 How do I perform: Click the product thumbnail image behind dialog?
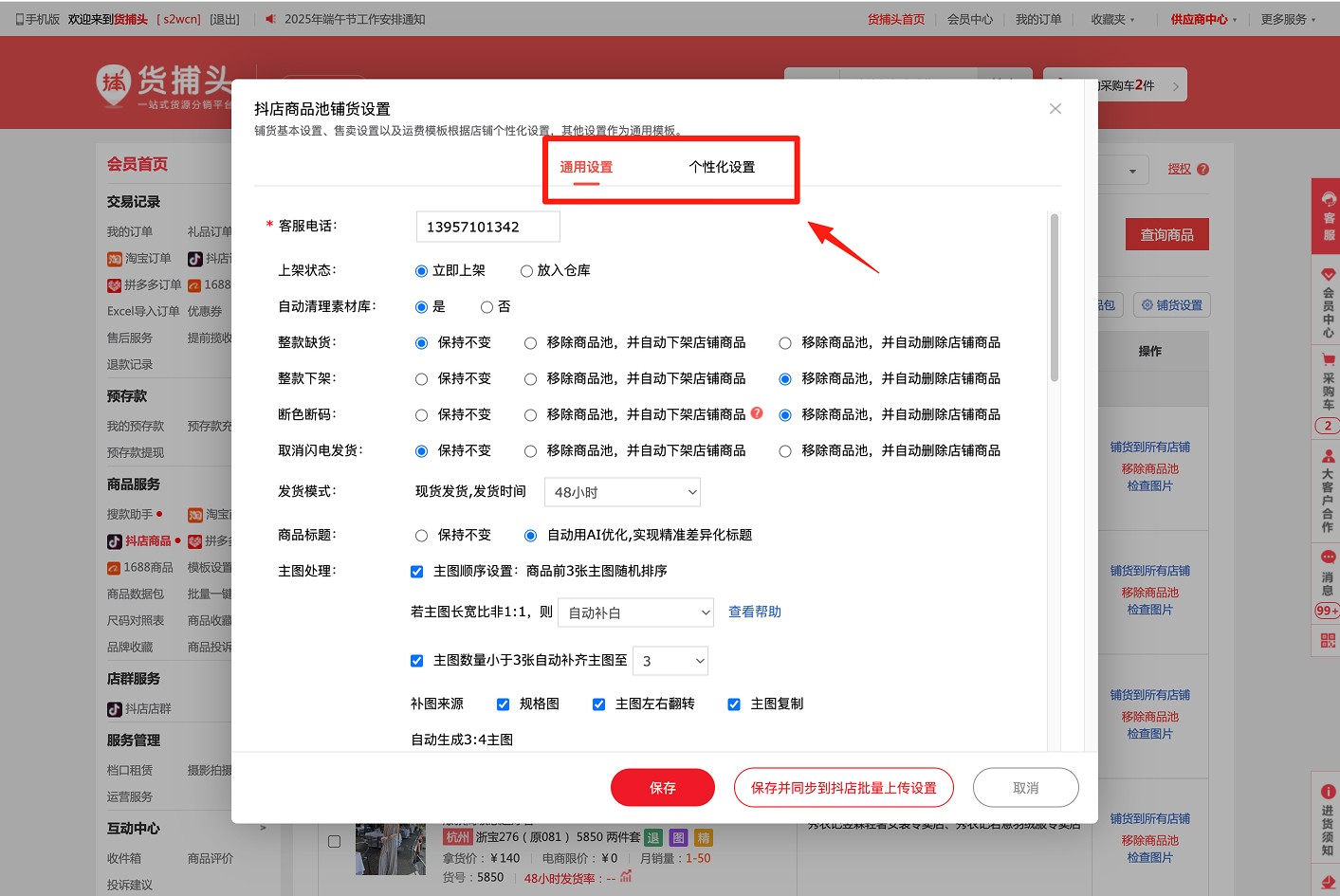pos(391,848)
